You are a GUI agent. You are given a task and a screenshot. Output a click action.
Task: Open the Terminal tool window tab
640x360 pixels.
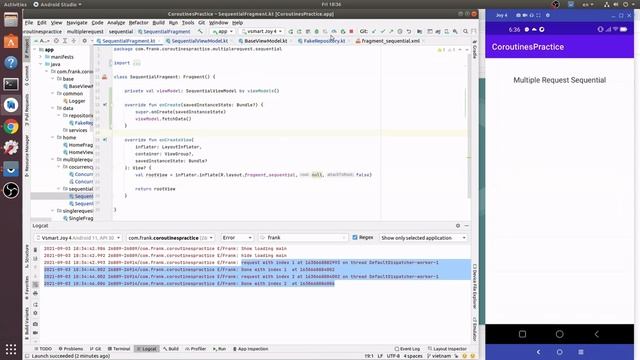click(x=119, y=349)
